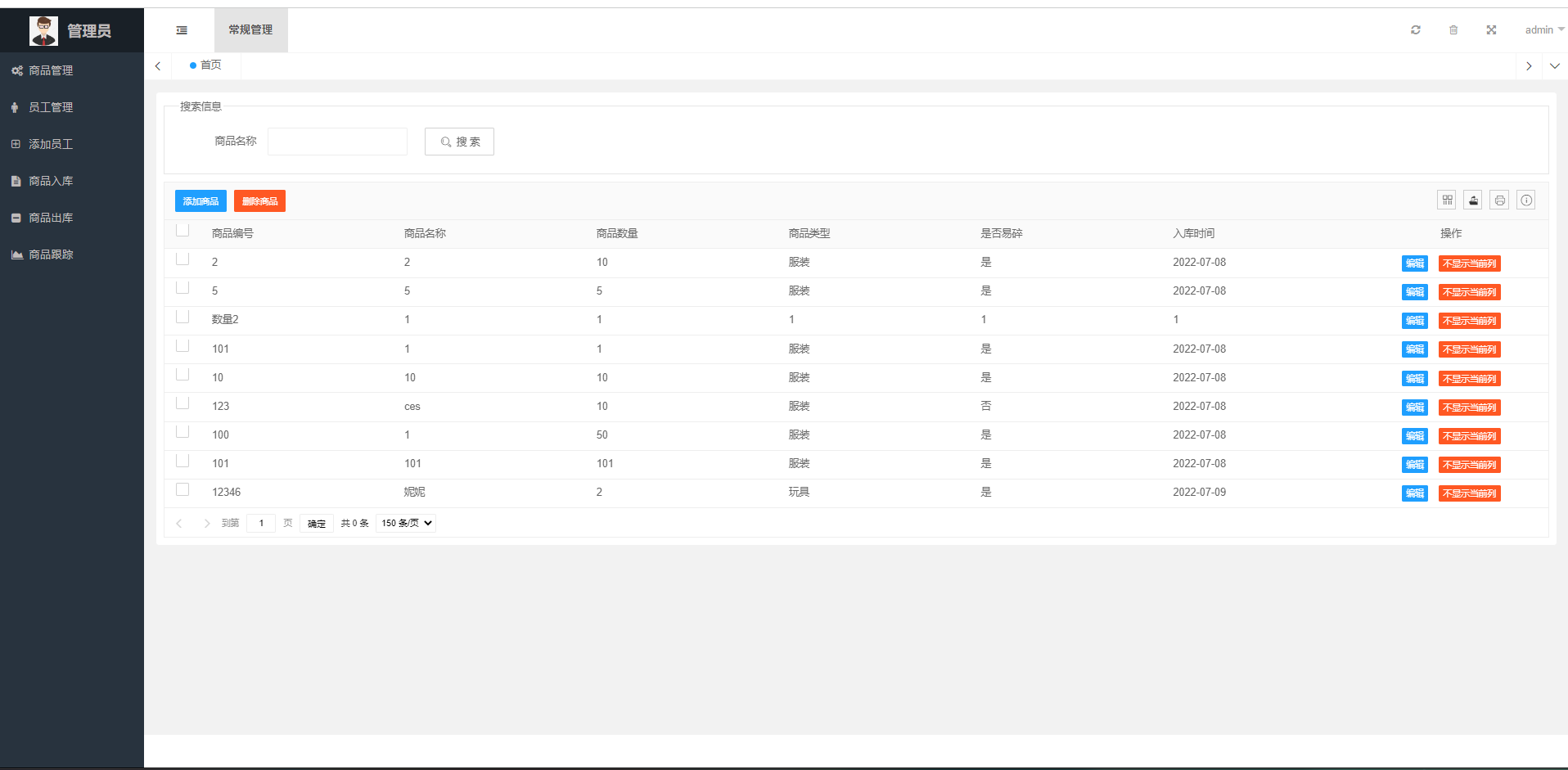Screen dimensions: 1568x770
Task: Click the 商品编号 column header
Action: click(232, 234)
